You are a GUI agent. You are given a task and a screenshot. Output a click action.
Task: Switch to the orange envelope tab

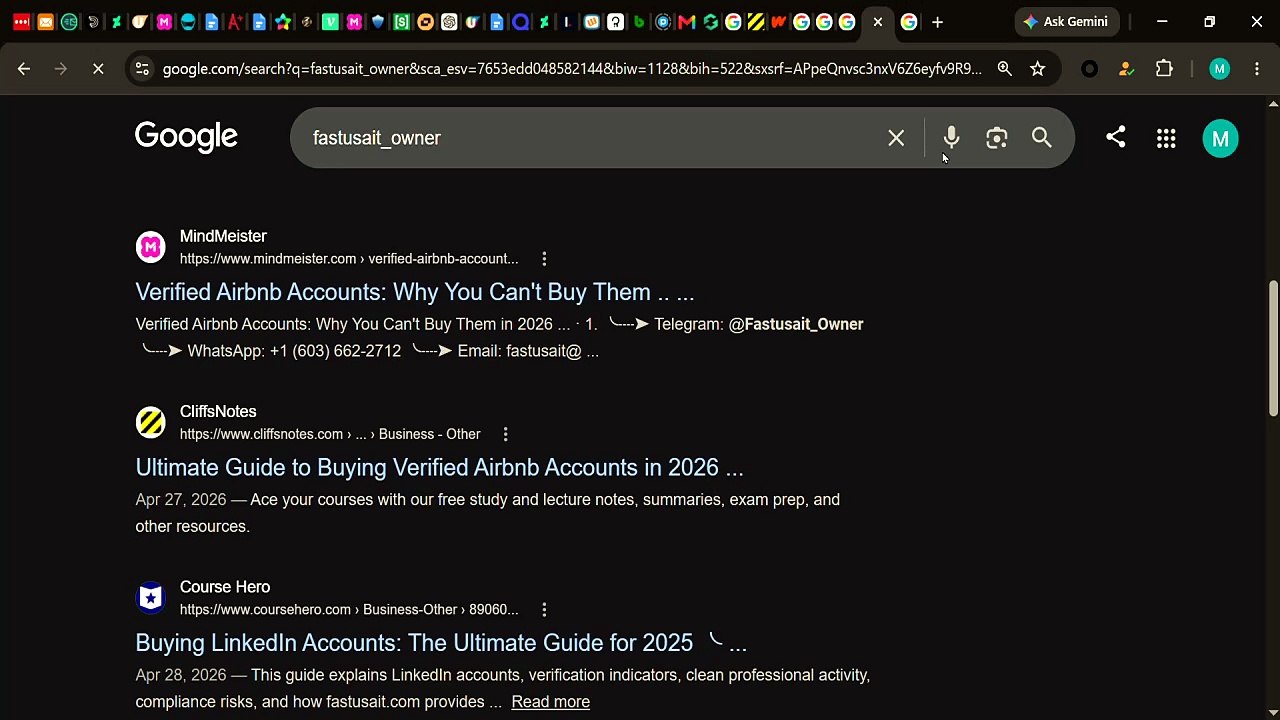coord(45,22)
